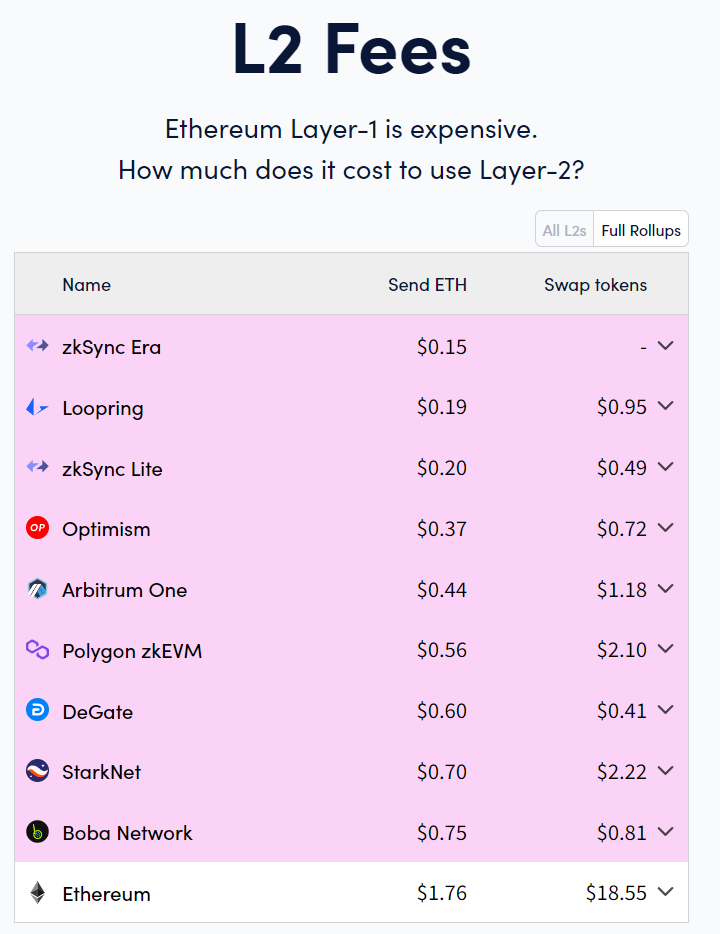Expand the Polygon zkEVM row chevron
The height and width of the screenshot is (934, 720).
point(666,650)
